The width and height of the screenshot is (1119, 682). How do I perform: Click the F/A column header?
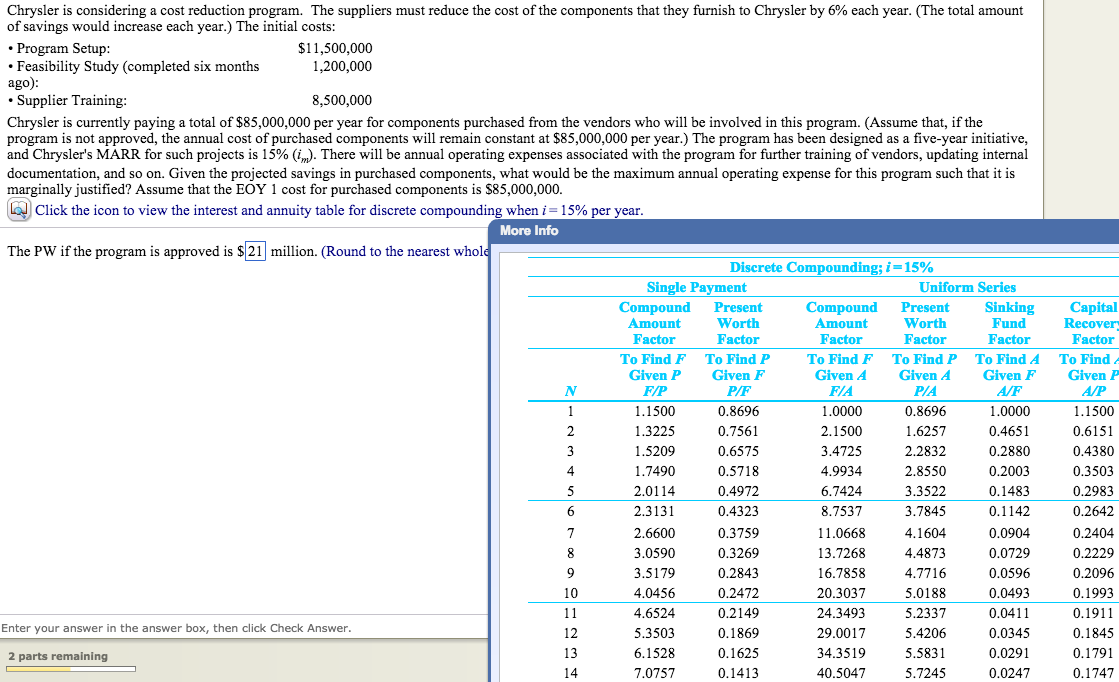[x=841, y=391]
